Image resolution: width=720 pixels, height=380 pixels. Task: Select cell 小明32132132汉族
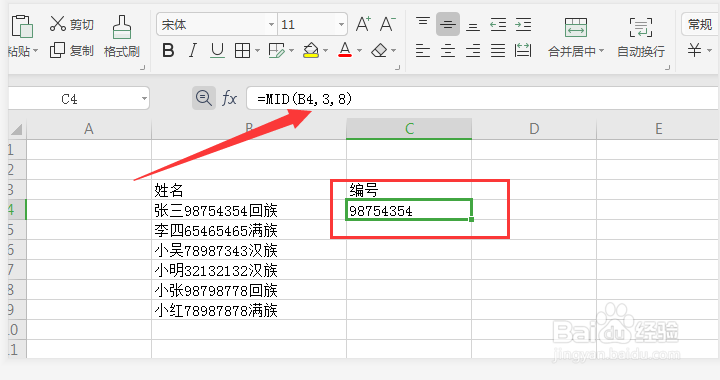[x=249, y=270]
